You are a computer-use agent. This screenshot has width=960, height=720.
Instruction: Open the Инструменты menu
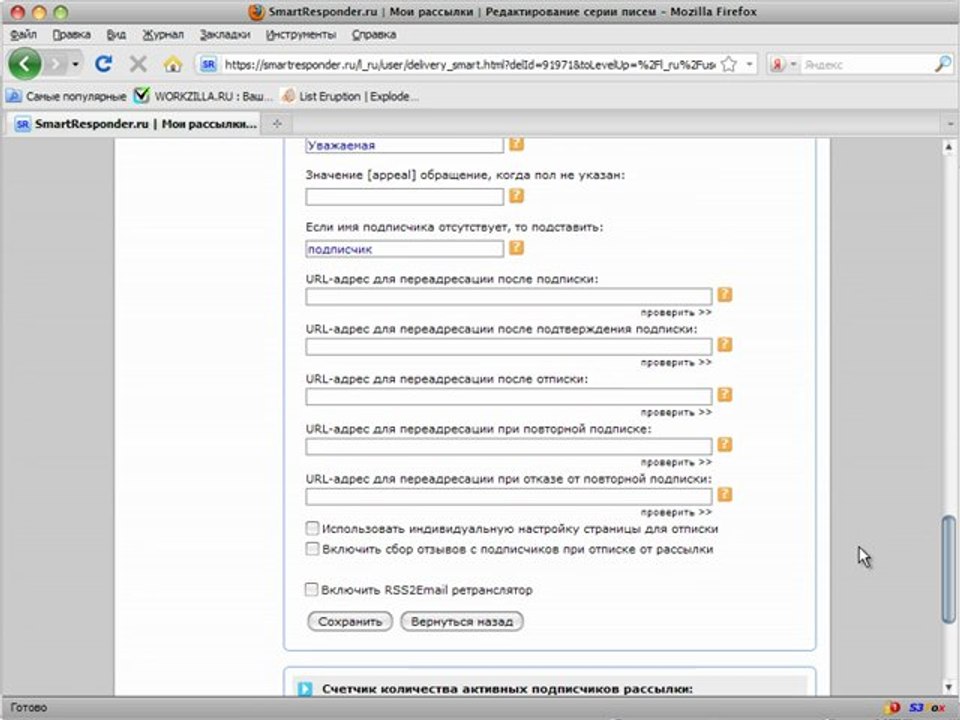click(x=301, y=34)
